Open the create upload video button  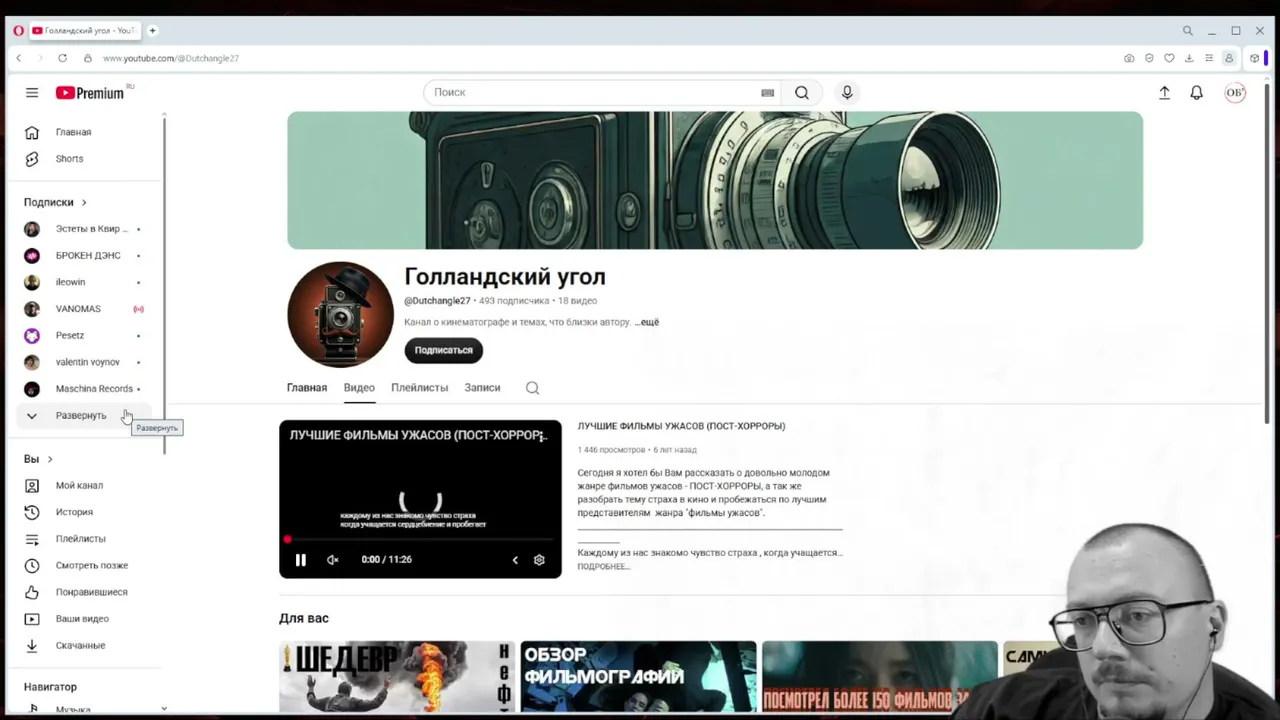tap(1164, 93)
